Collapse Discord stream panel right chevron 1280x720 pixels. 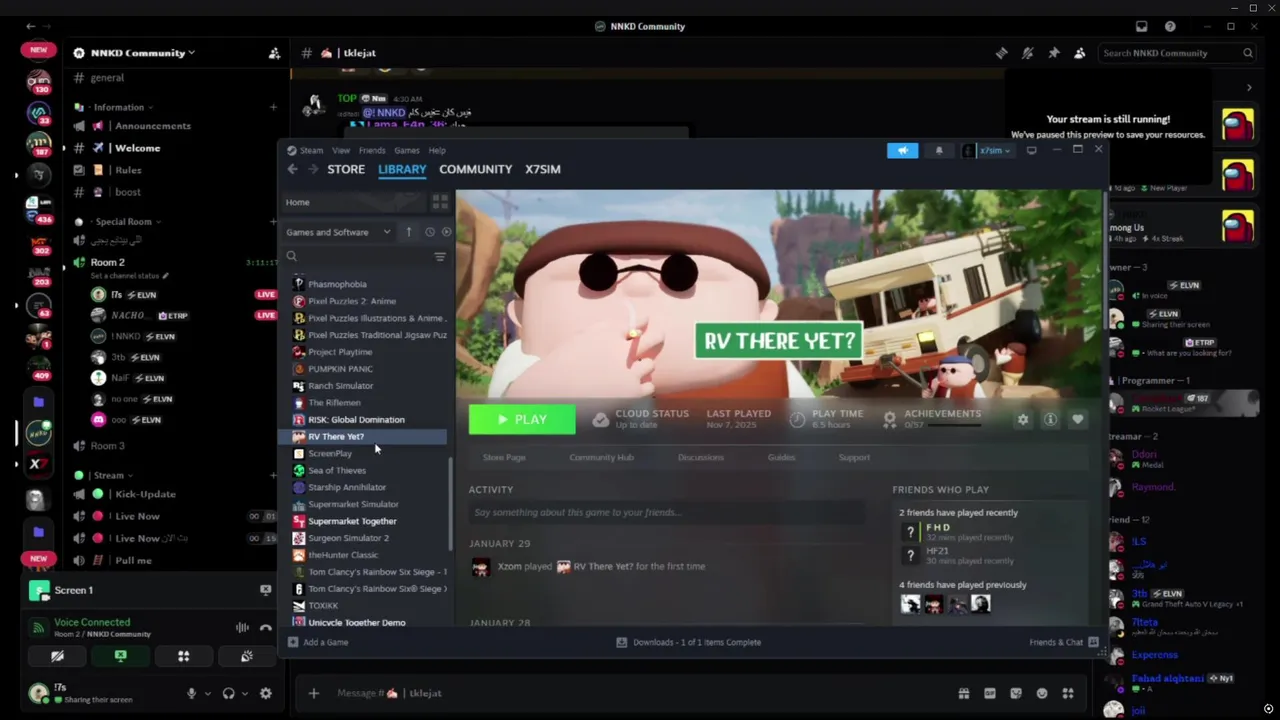[x=1248, y=88]
